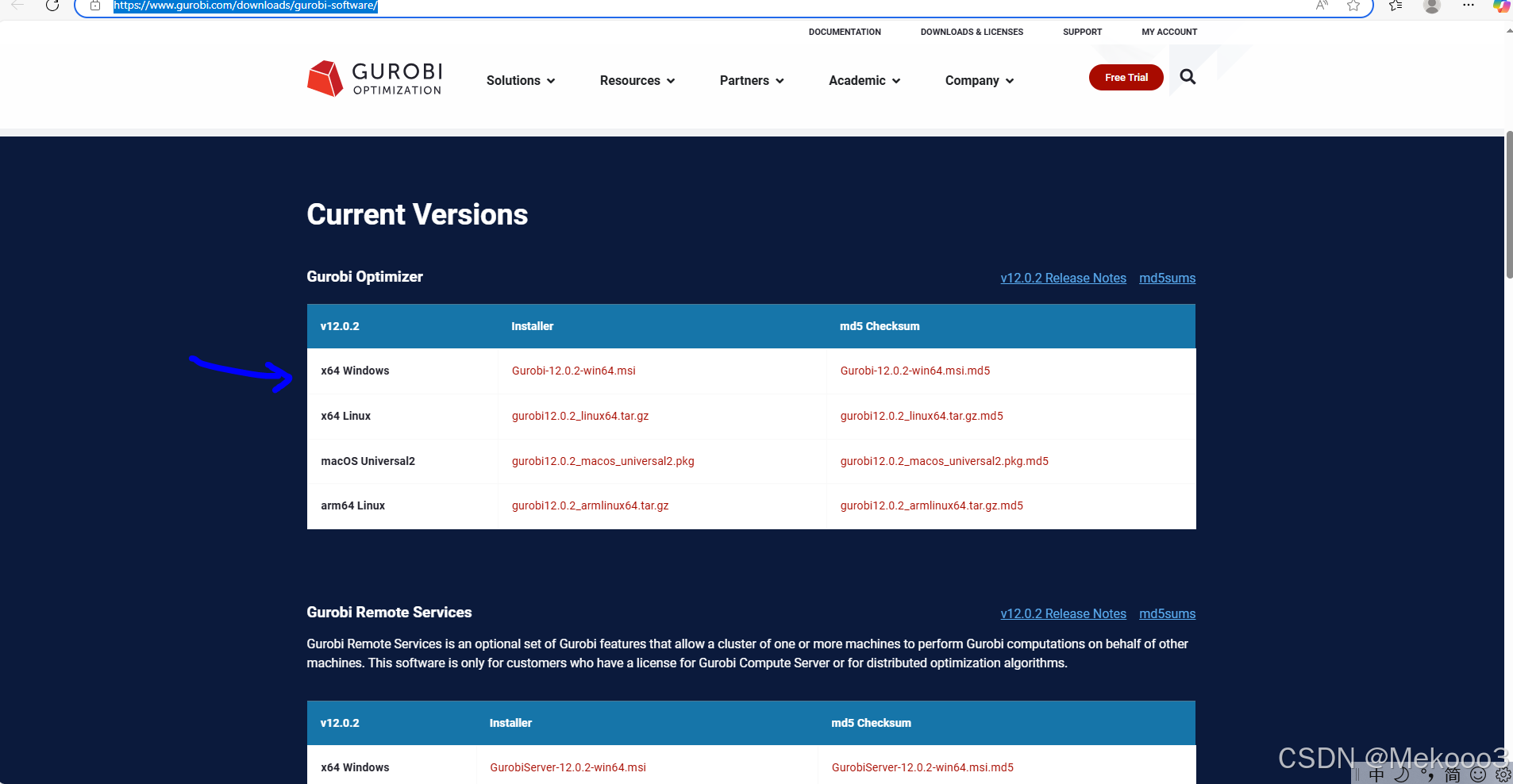This screenshot has height=784, width=1513.
Task: Open DOWNLOADS & LICENSES menu item
Action: [x=971, y=32]
